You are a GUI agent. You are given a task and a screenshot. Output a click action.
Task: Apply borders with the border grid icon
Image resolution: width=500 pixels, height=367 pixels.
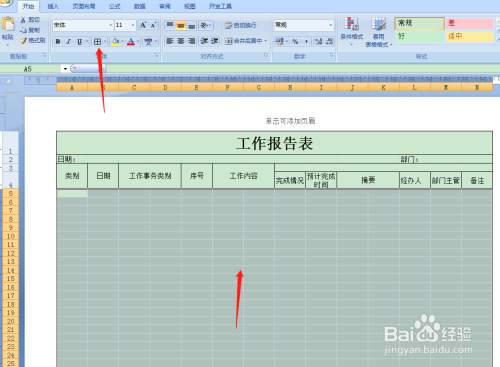[x=97, y=42]
